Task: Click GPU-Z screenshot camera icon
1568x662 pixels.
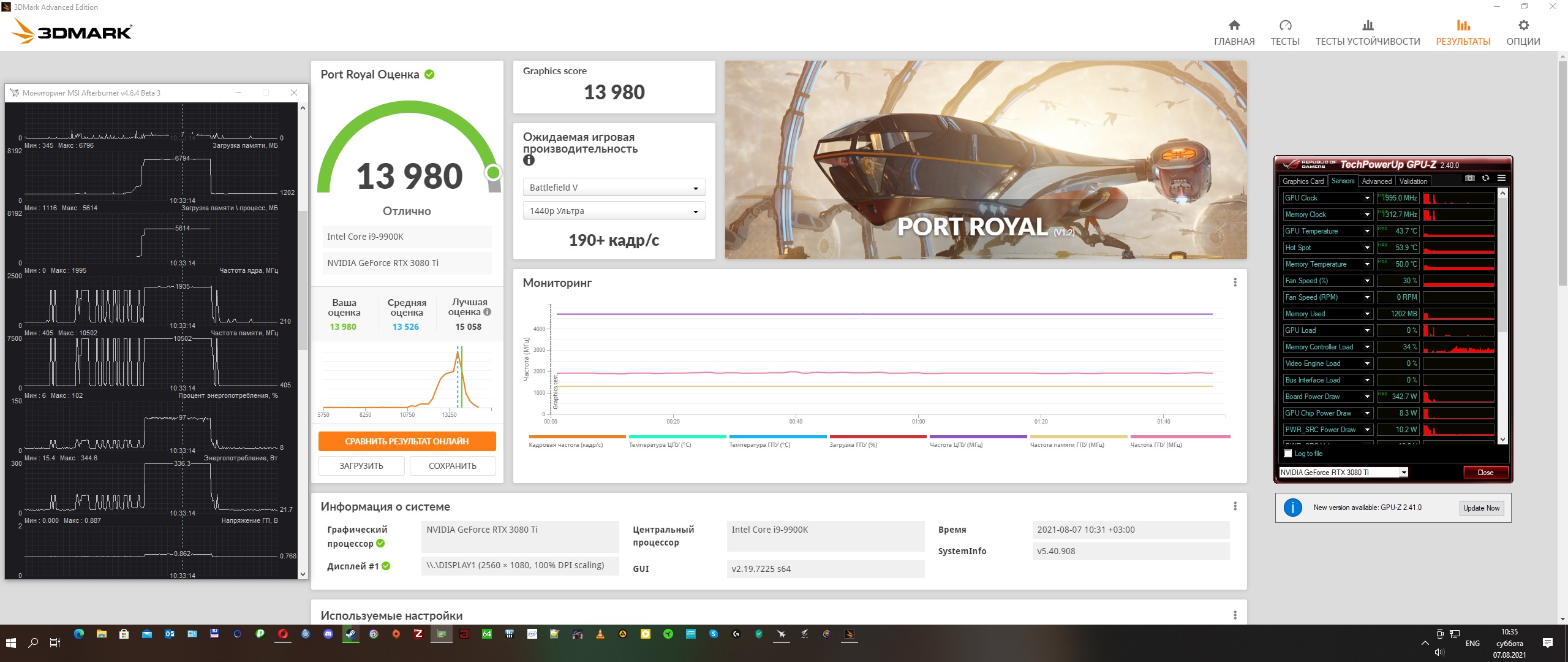Action: coord(1469,178)
